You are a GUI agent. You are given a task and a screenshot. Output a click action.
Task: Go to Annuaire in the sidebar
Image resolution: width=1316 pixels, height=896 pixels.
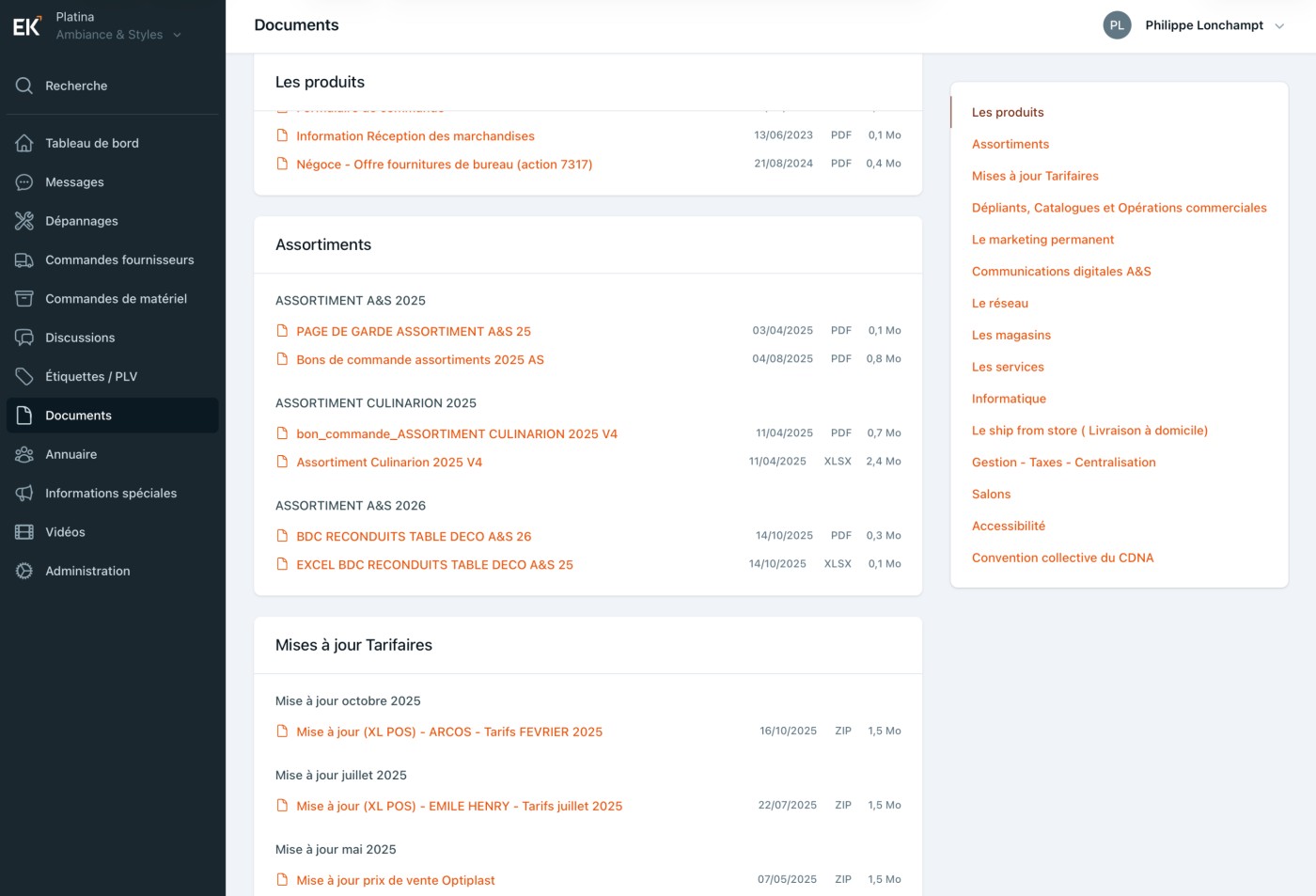pos(70,455)
